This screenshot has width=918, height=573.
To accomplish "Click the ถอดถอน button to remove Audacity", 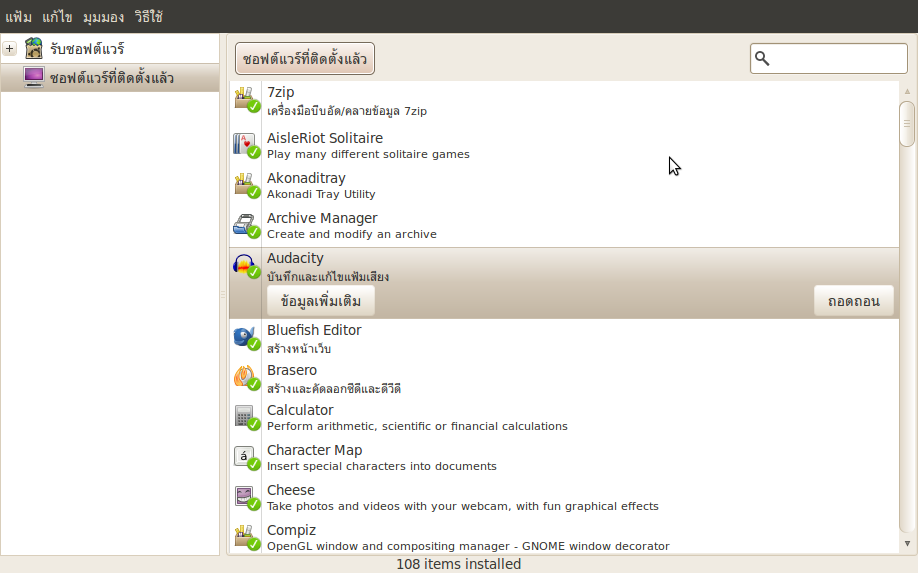I will 854,301.
